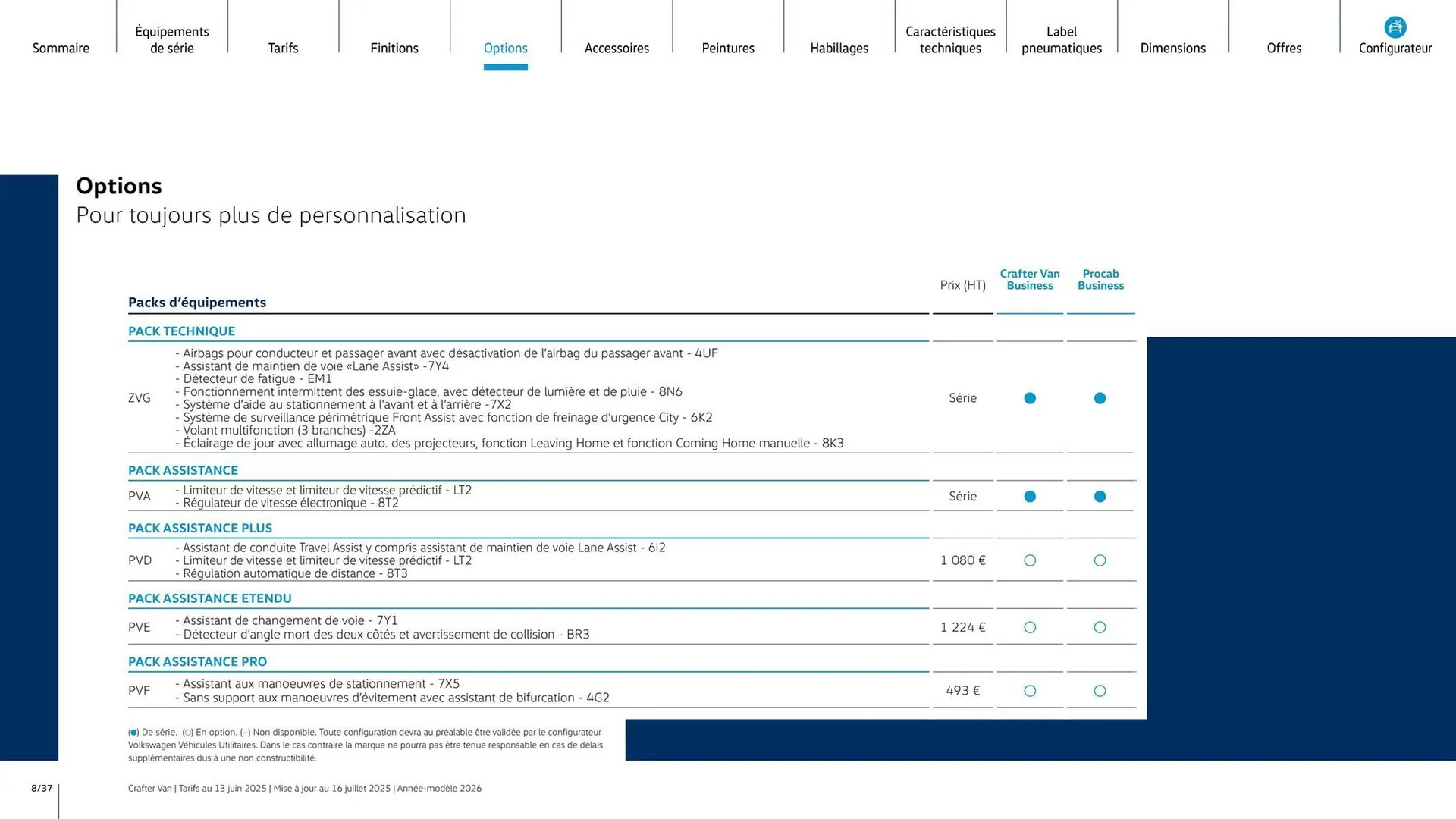Select the ZVG Procab Business série marker

(x=1100, y=397)
